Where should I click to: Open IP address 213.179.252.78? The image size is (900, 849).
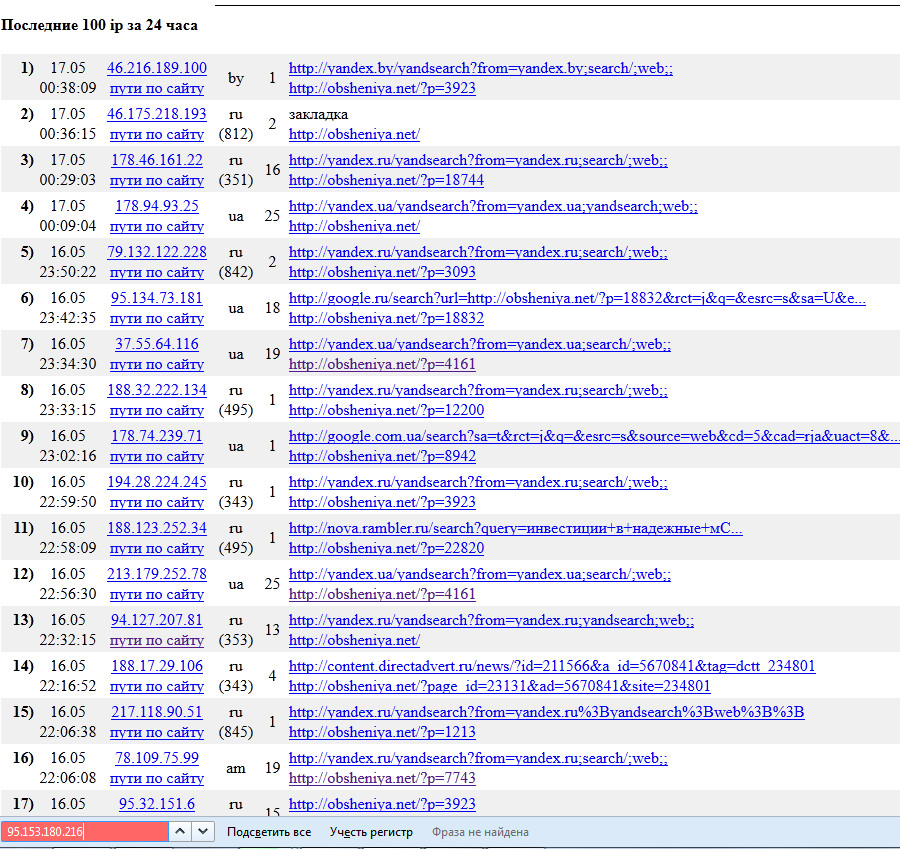157,573
